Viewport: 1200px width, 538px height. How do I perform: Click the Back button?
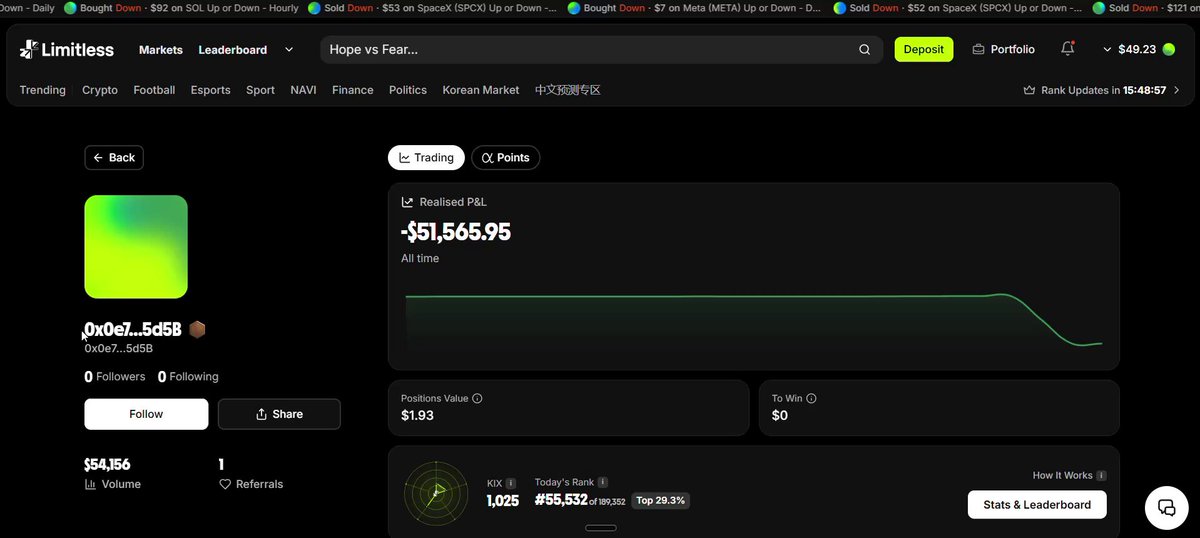pos(114,157)
